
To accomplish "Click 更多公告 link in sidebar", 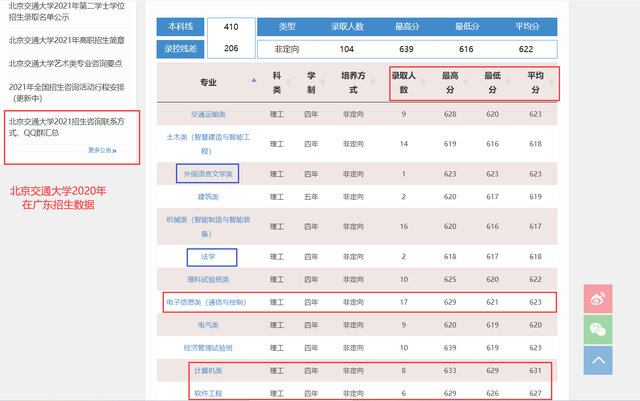I will coord(102,150).
